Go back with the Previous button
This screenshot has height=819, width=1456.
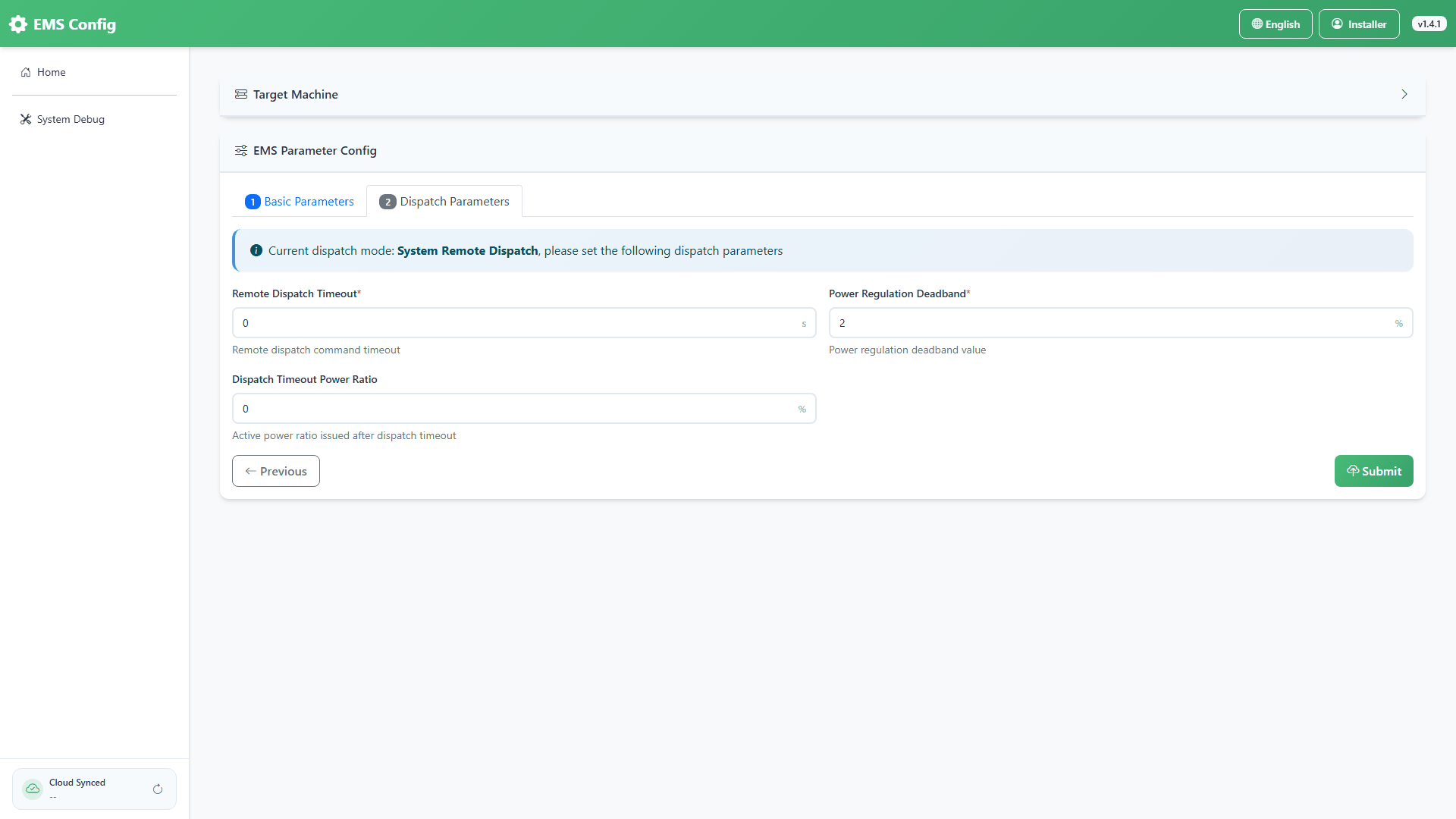click(x=276, y=471)
